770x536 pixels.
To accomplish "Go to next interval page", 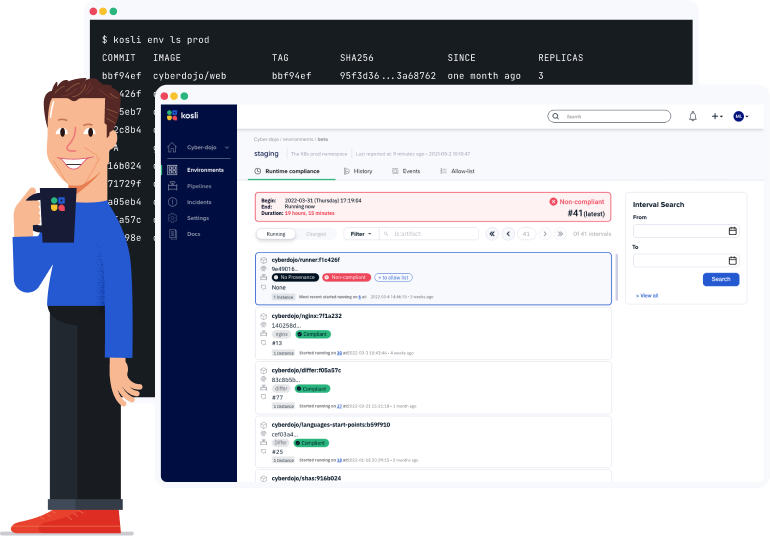I will pos(545,234).
